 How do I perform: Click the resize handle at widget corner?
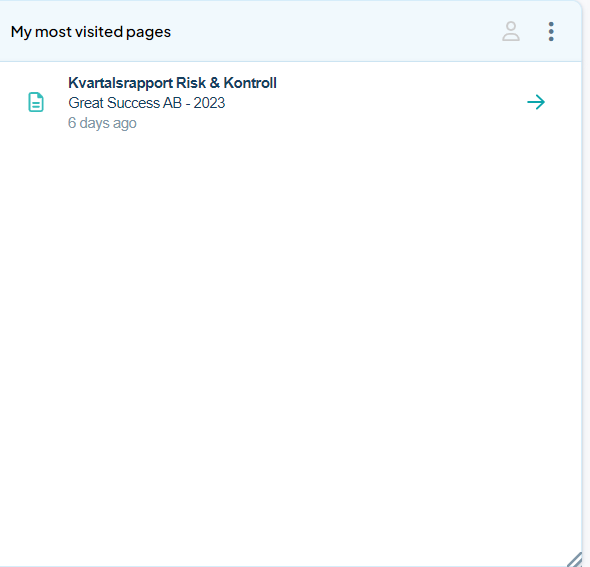575,559
